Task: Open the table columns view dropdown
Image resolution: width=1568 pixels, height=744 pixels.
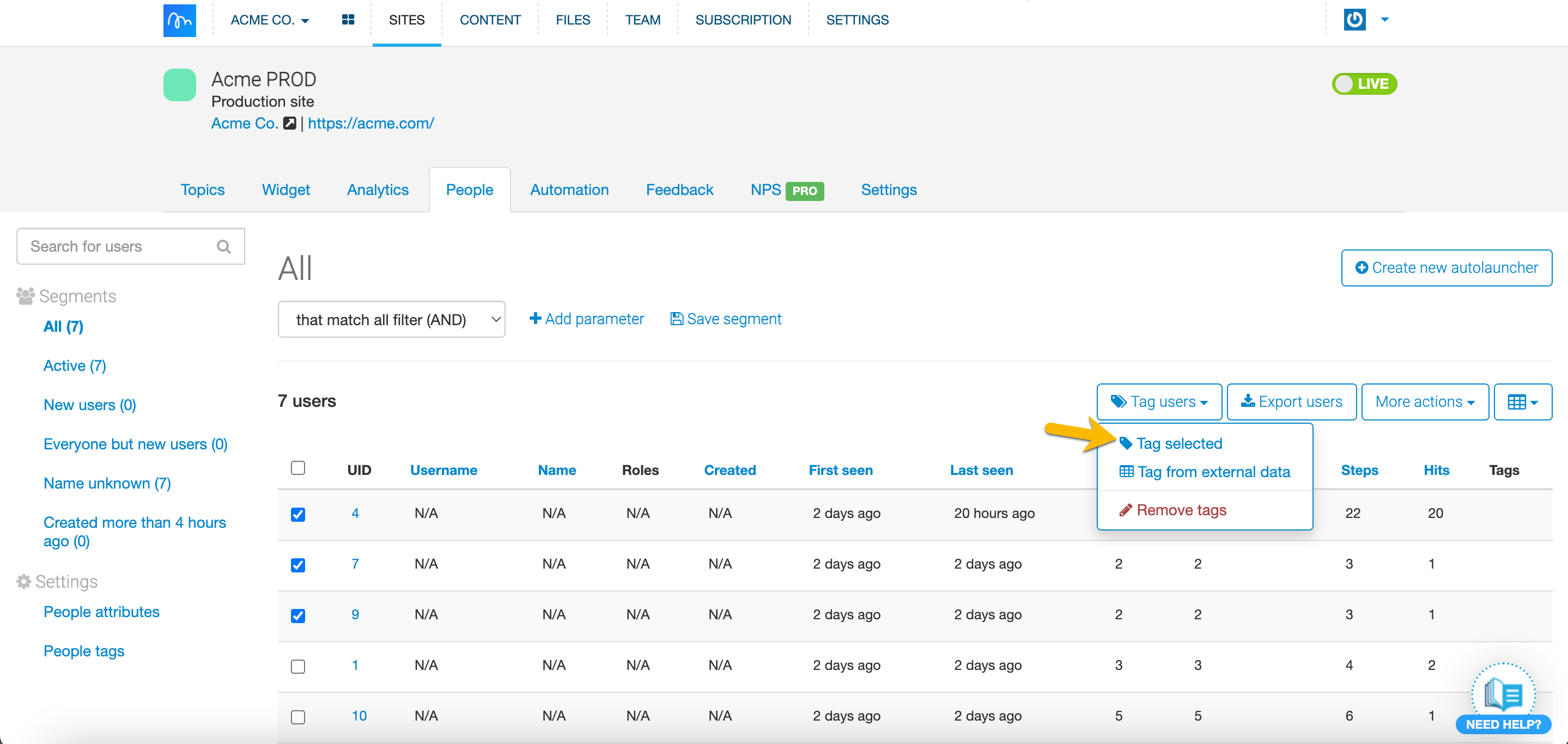Action: point(1522,401)
